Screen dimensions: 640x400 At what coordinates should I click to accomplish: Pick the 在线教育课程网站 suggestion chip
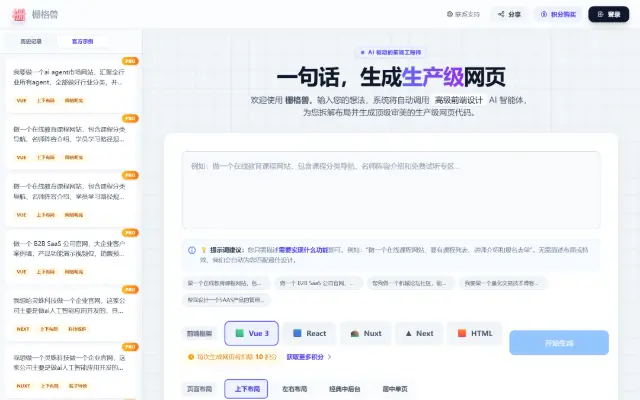(x=226, y=283)
